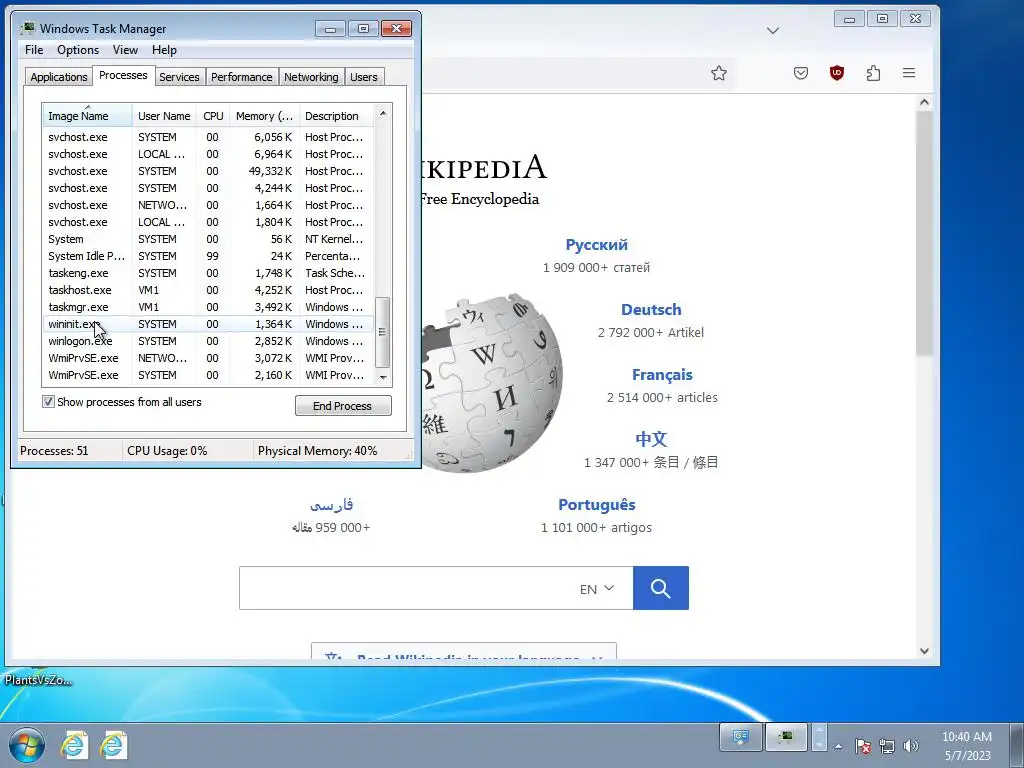Click the process list scroll up arrow

[x=383, y=114]
